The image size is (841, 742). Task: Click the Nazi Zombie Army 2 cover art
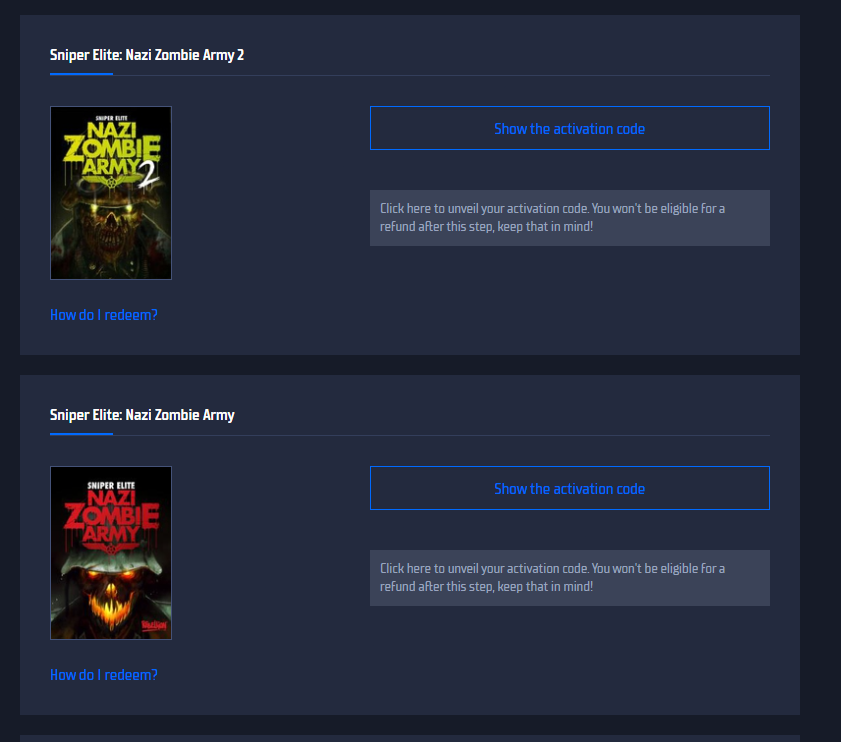click(x=111, y=193)
